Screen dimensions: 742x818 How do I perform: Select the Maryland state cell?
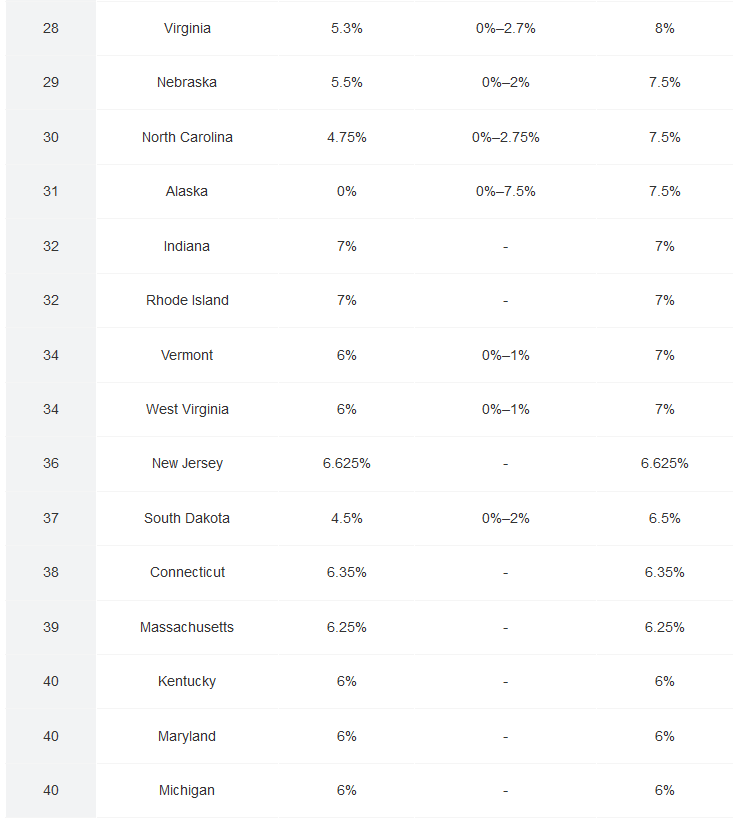[187, 736]
